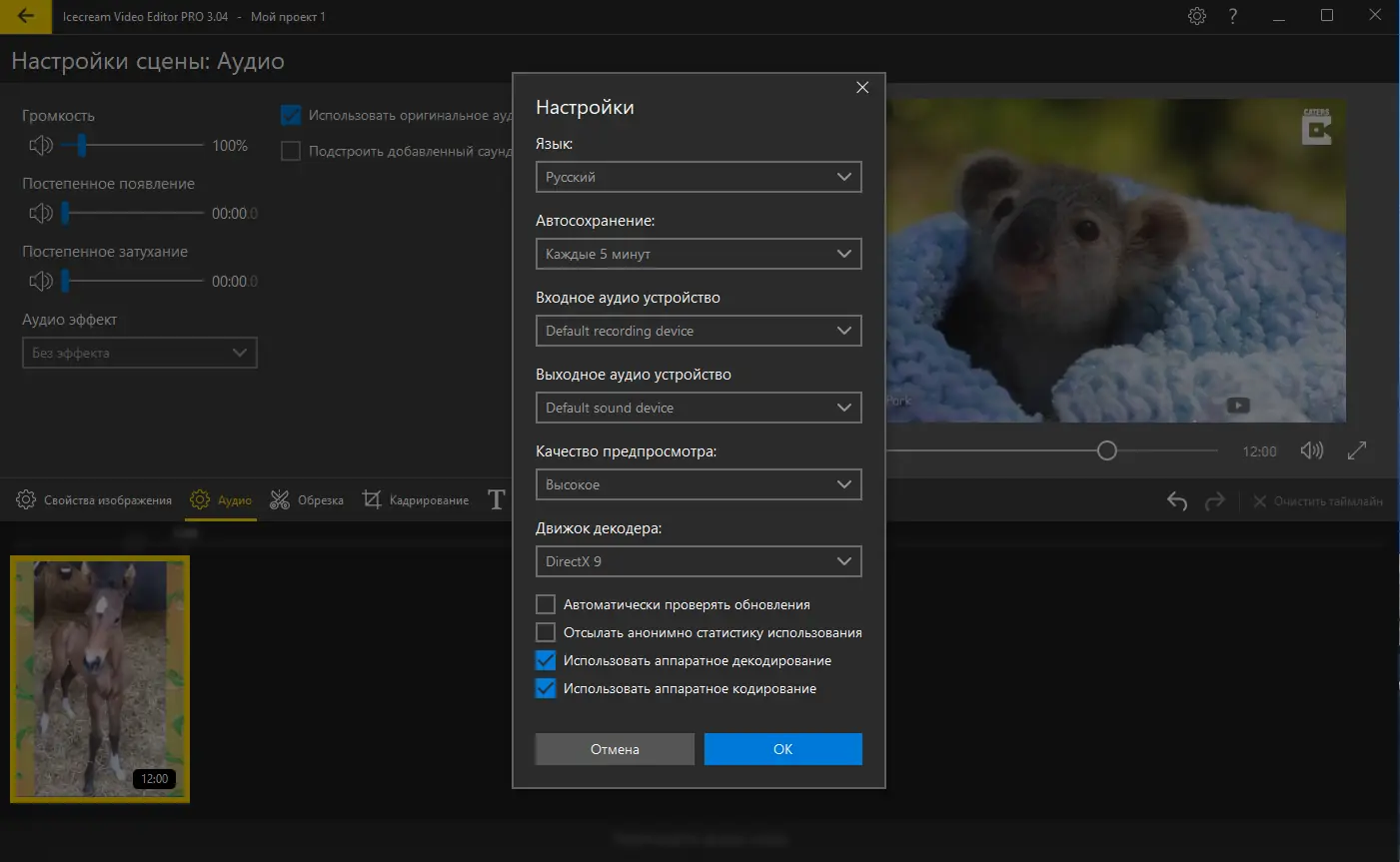This screenshot has width=1400, height=862.
Task: Click the redo arrow icon
Action: 1215,500
